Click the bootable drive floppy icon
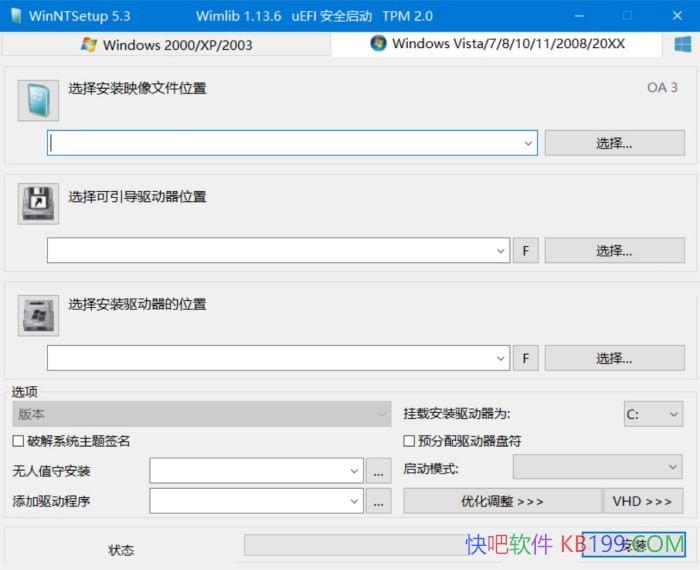Viewport: 700px width, 570px height. coord(38,204)
